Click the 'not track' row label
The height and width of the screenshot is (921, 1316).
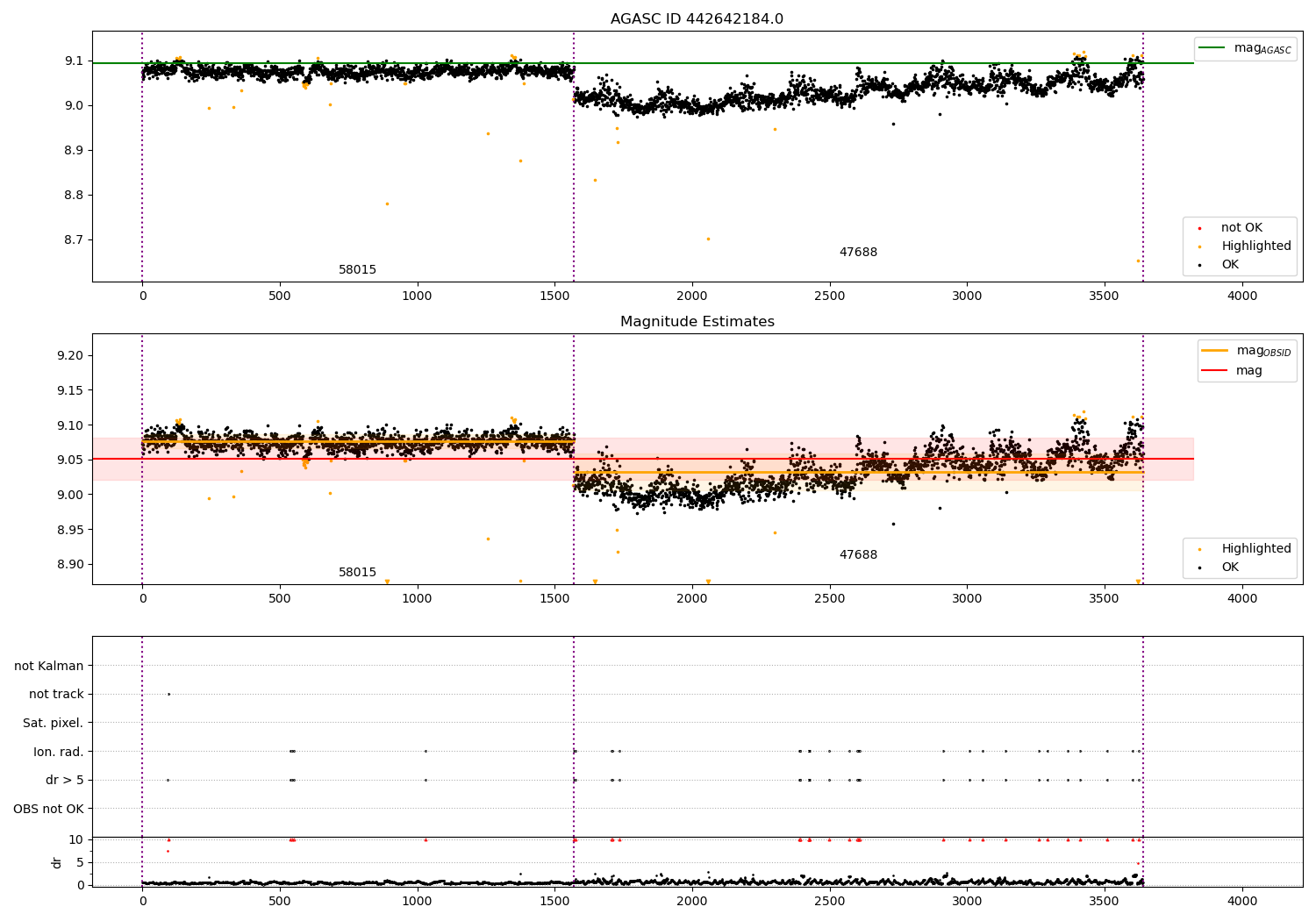click(56, 695)
